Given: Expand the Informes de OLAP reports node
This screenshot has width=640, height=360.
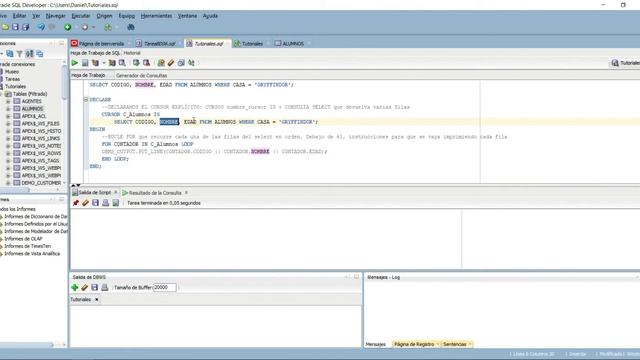Looking at the screenshot, I should tap(1, 239).
